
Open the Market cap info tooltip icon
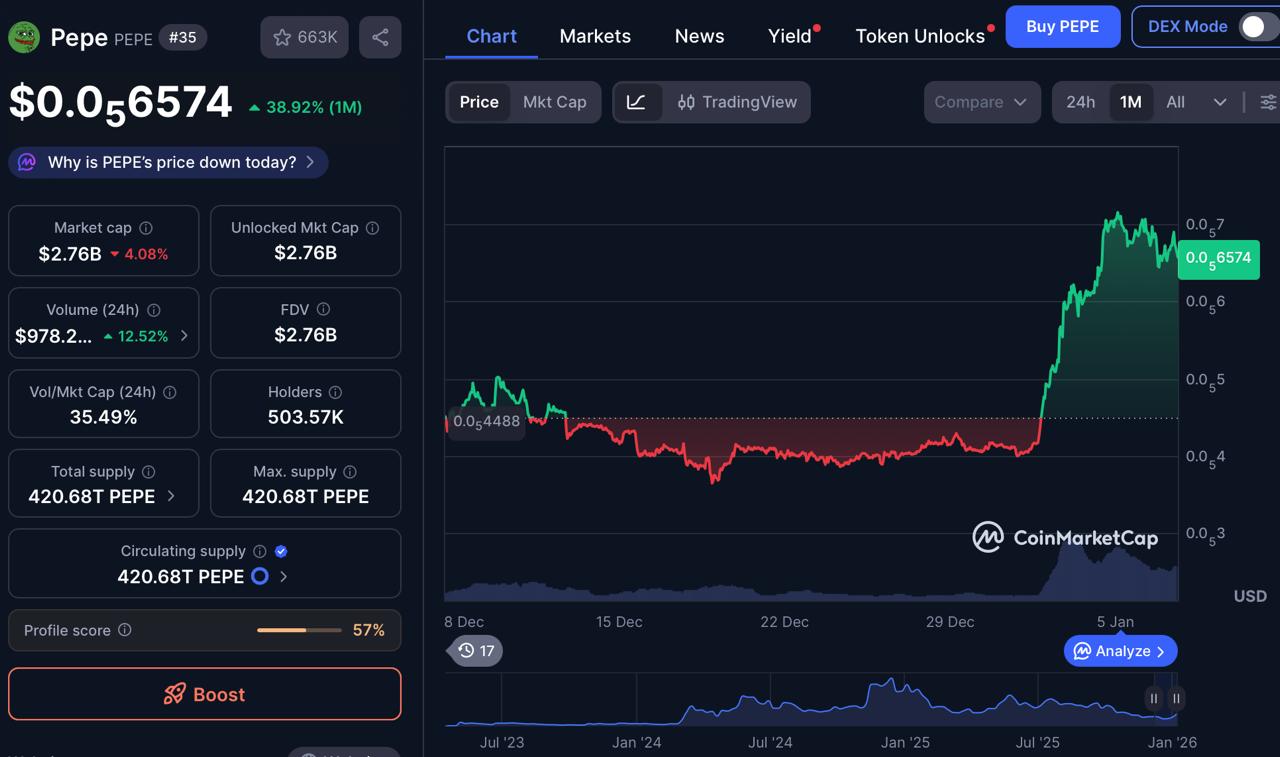coord(145,227)
